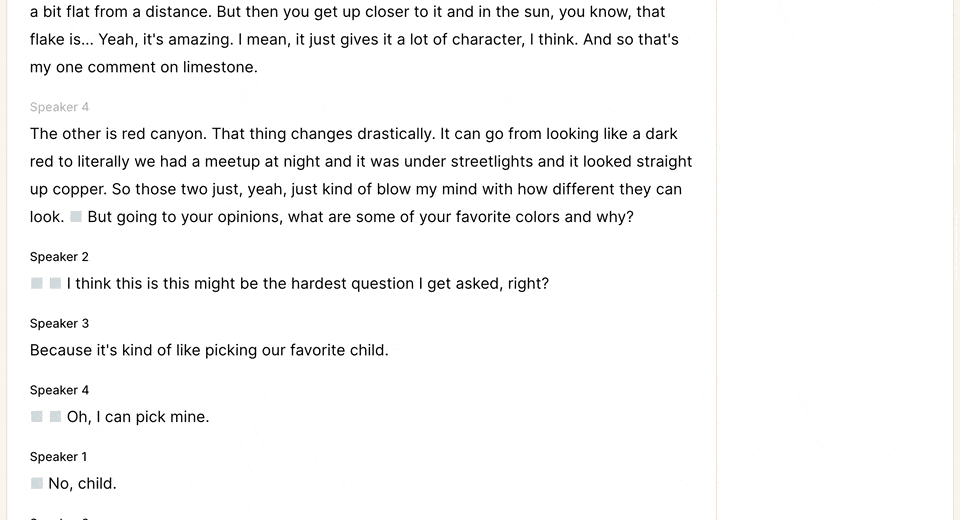Click the text "Oh, I can pick mine."

[138, 417]
